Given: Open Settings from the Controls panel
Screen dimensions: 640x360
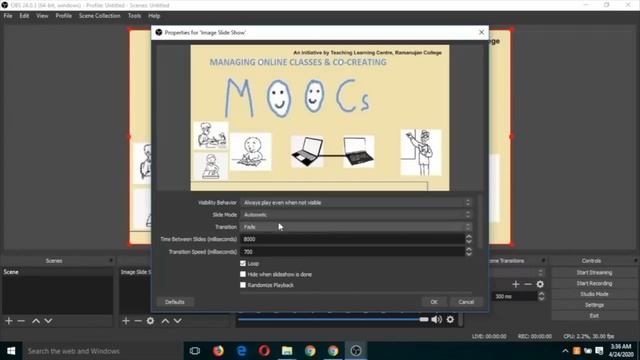Looking at the screenshot, I should pos(594,305).
